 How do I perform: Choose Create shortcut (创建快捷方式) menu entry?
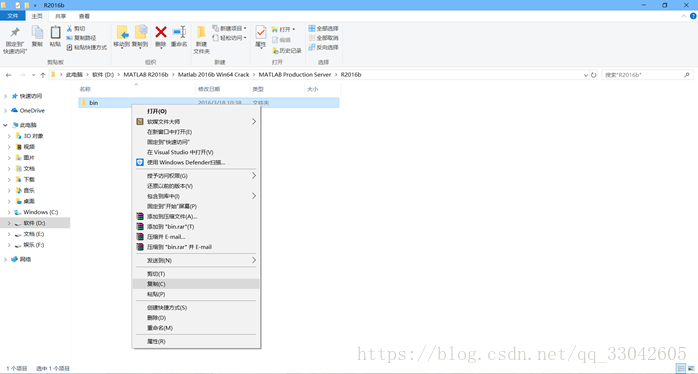pos(196,308)
